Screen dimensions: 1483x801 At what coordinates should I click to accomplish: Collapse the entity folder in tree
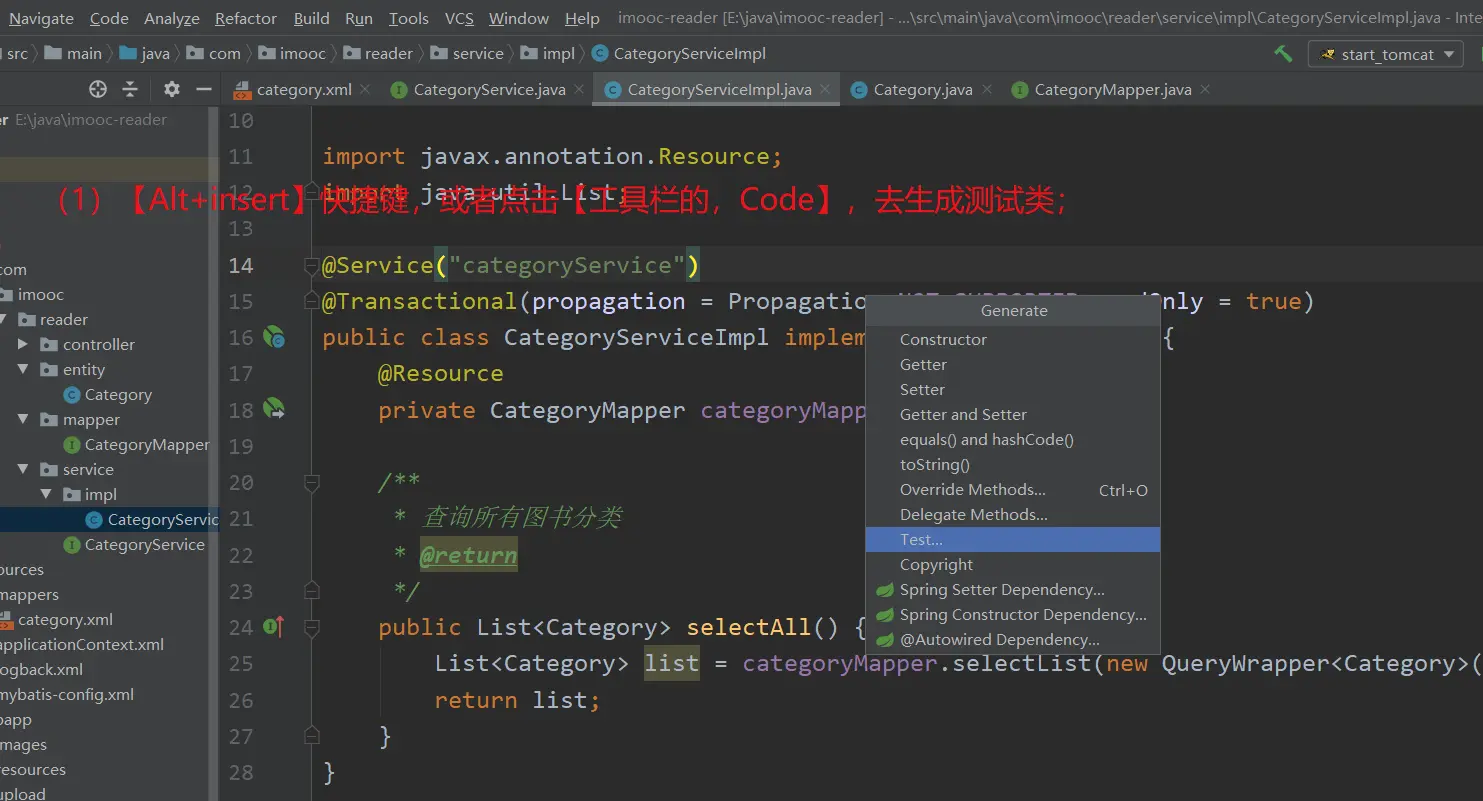23,369
